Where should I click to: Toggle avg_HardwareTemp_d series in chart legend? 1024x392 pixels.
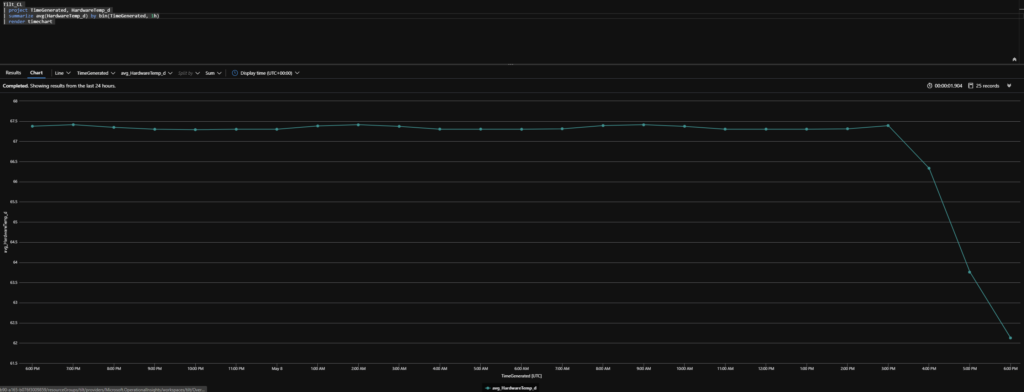(511, 388)
